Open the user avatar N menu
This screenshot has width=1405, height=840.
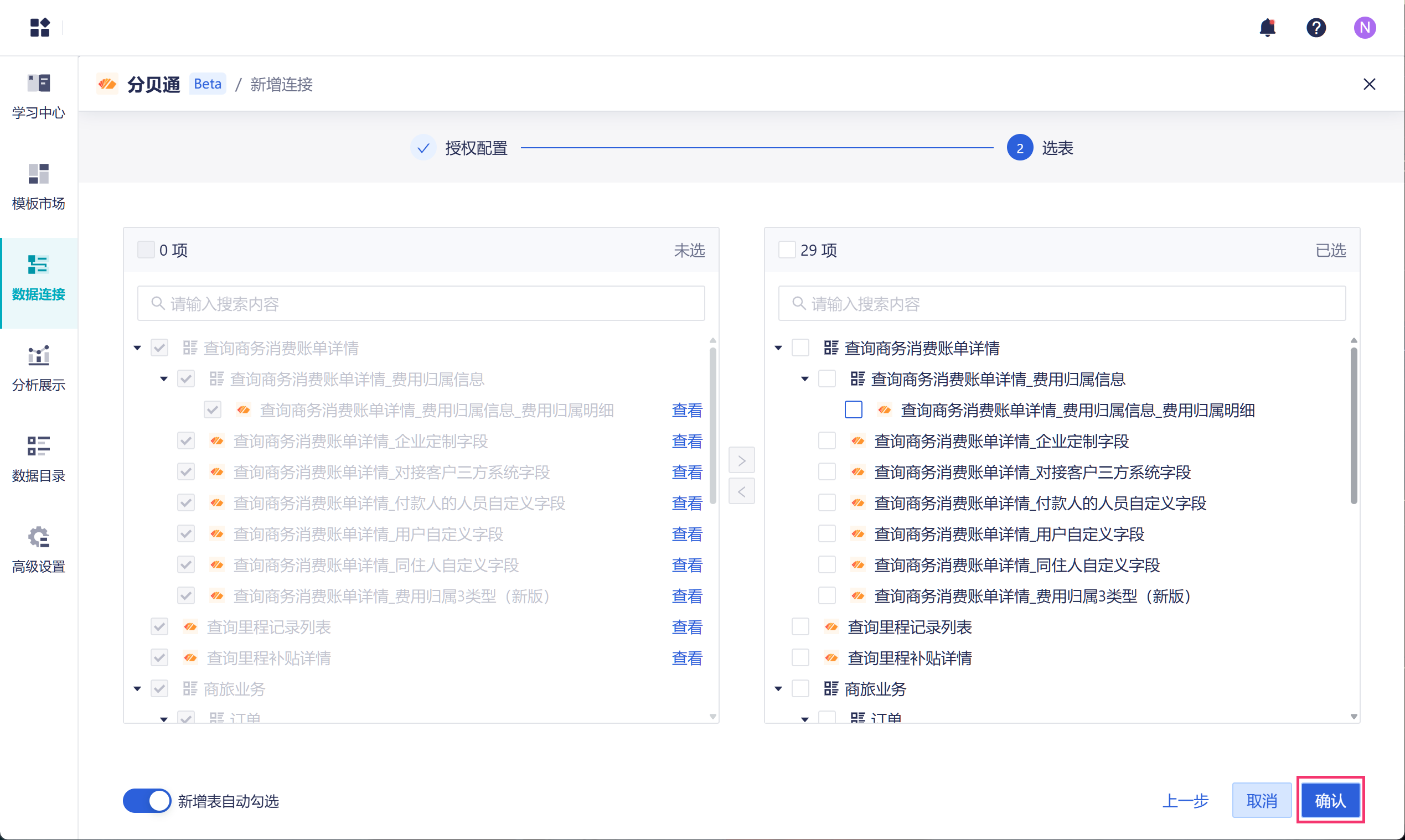point(1364,27)
